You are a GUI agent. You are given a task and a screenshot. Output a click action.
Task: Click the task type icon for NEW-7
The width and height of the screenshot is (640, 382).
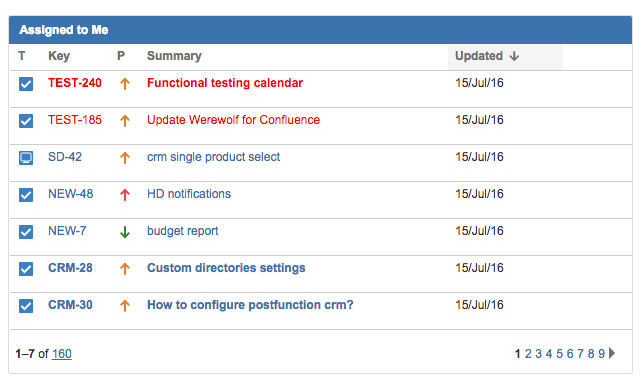(26, 232)
